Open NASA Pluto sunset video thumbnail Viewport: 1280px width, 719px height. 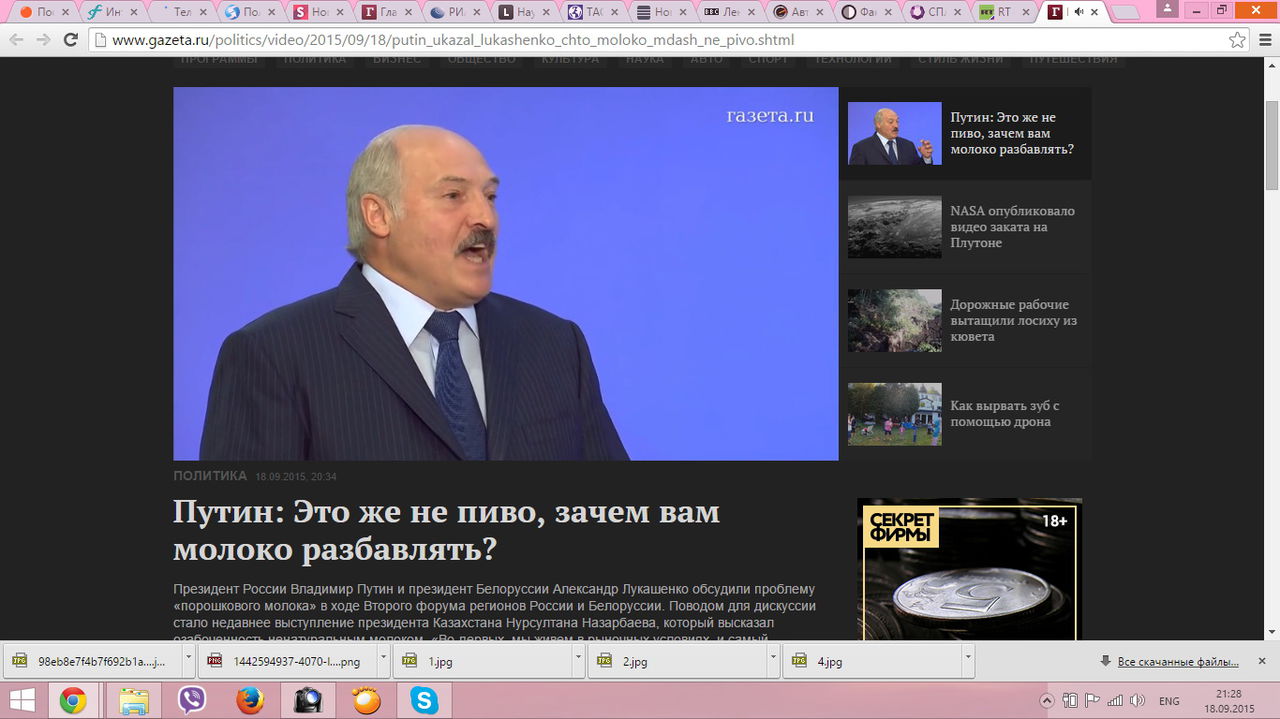click(895, 227)
